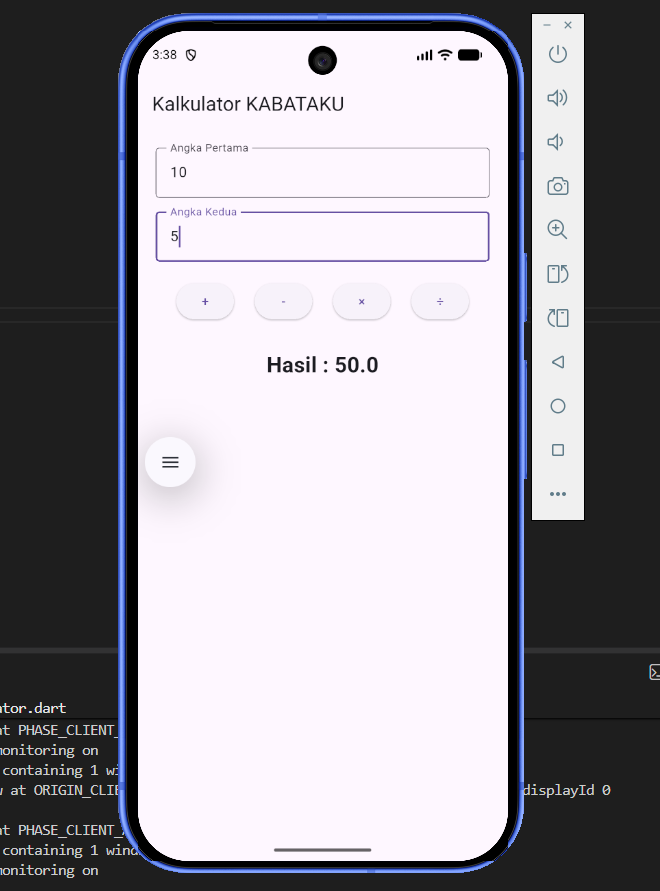
Task: Open the floating hamburger menu button
Action: coord(170,462)
